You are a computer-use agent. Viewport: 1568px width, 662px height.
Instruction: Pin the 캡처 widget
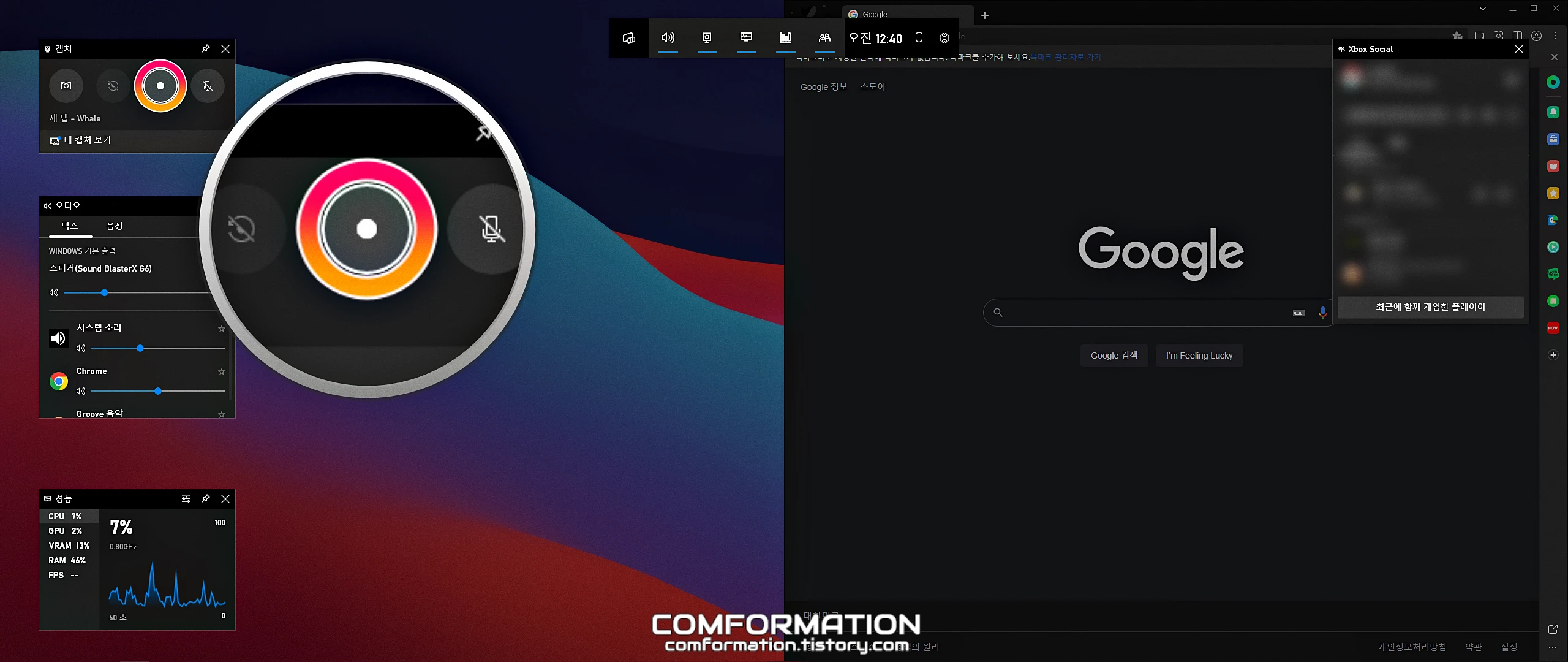[206, 49]
